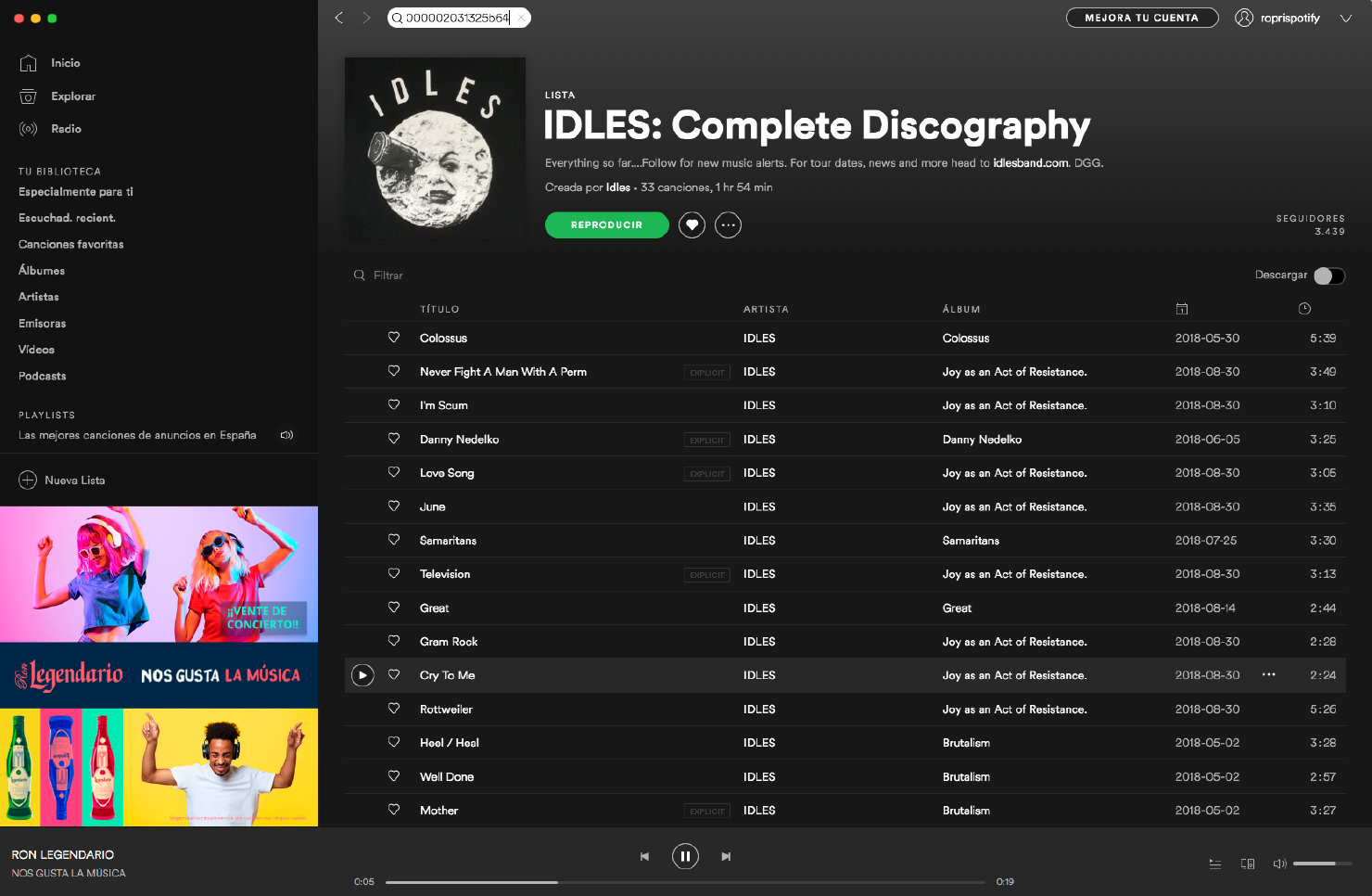Screen dimensions: 1372x896
Task: Like the song I'm Scum
Action: coord(394,404)
